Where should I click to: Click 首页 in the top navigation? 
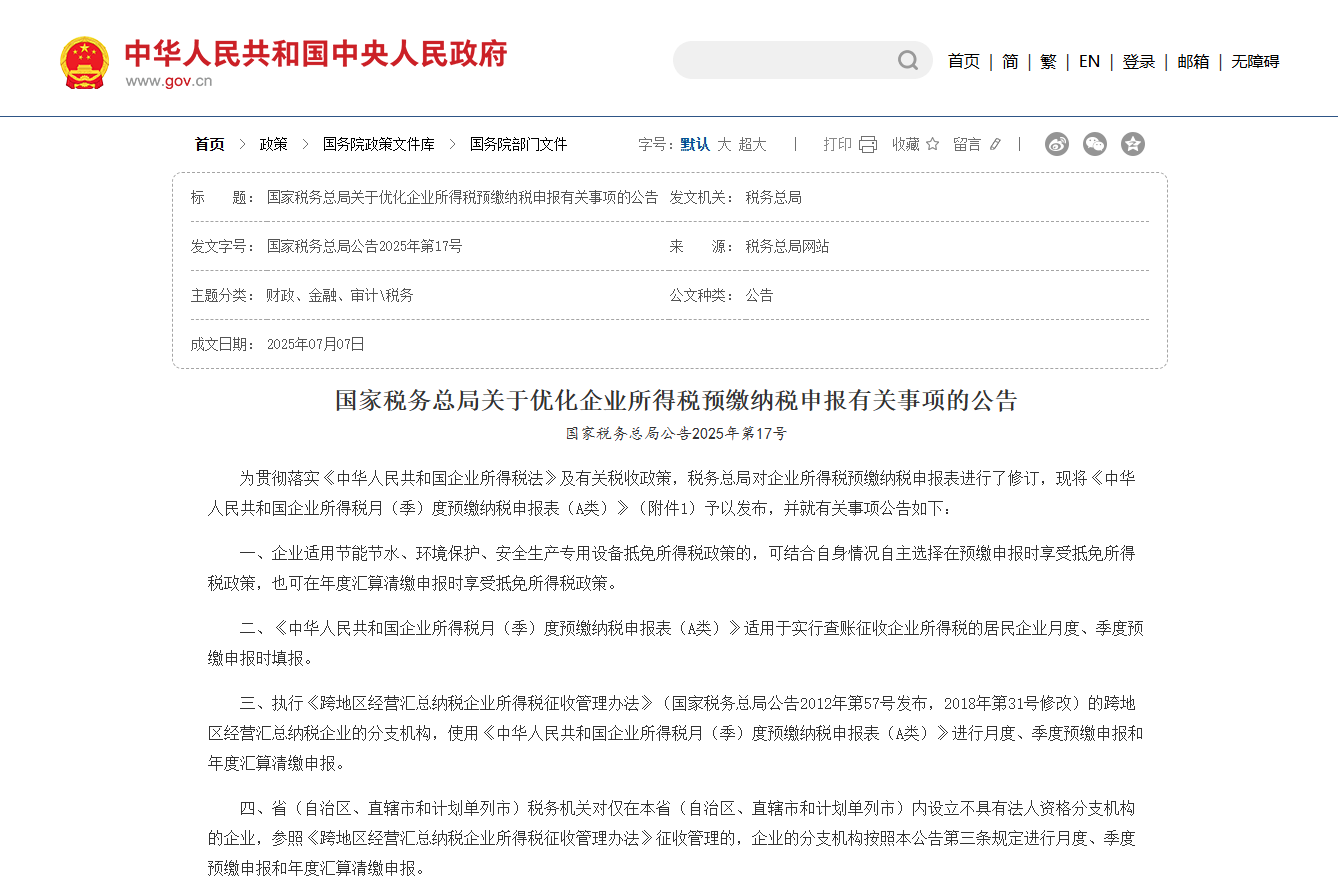click(x=964, y=62)
